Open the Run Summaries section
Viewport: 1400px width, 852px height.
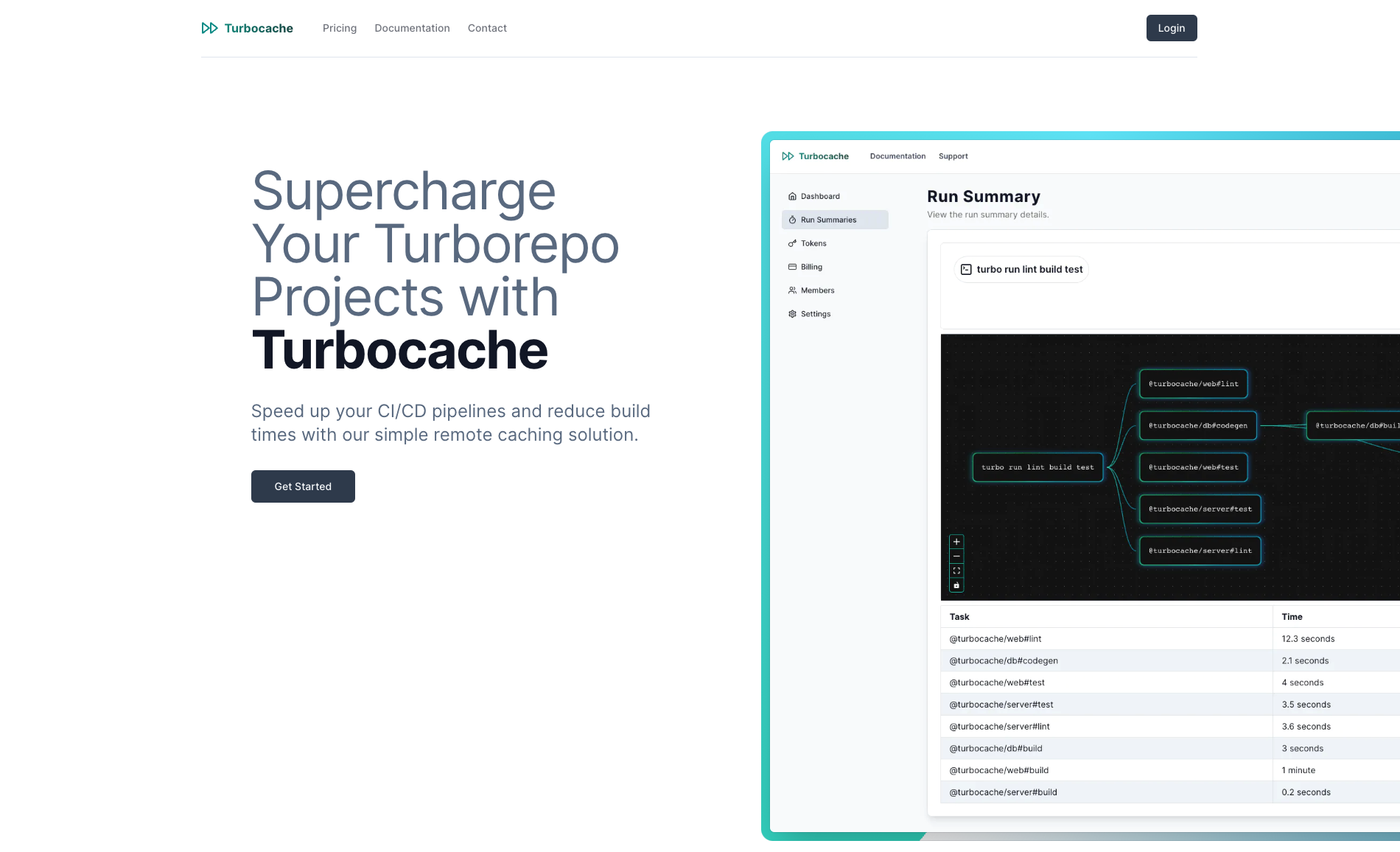tap(828, 219)
